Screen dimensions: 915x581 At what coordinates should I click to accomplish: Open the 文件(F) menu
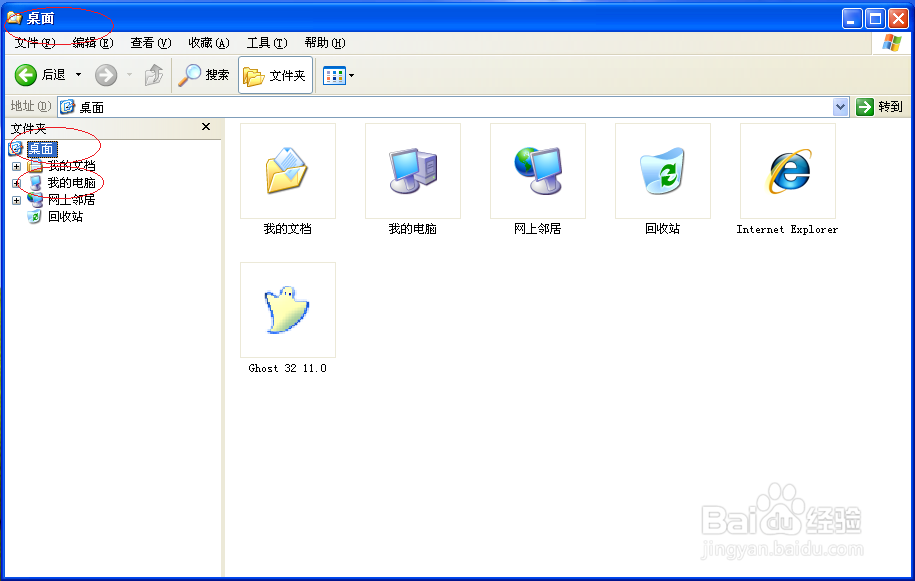34,43
